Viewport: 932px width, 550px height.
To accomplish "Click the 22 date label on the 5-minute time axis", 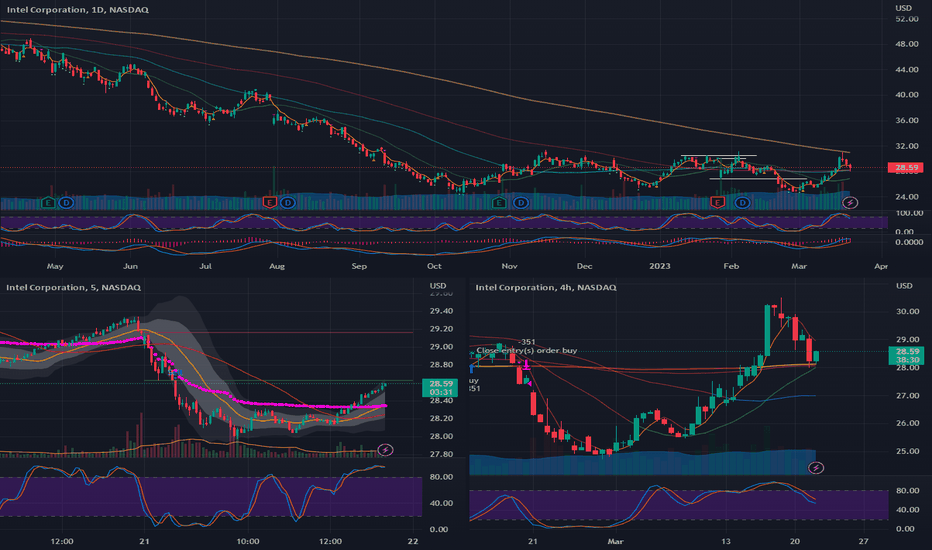I will coord(413,541).
